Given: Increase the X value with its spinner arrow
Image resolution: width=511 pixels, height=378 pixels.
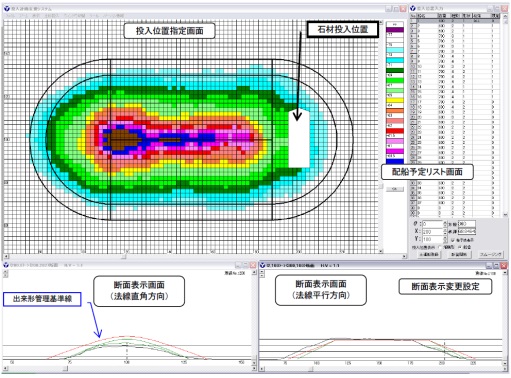Looking at the screenshot, I should (445, 230).
